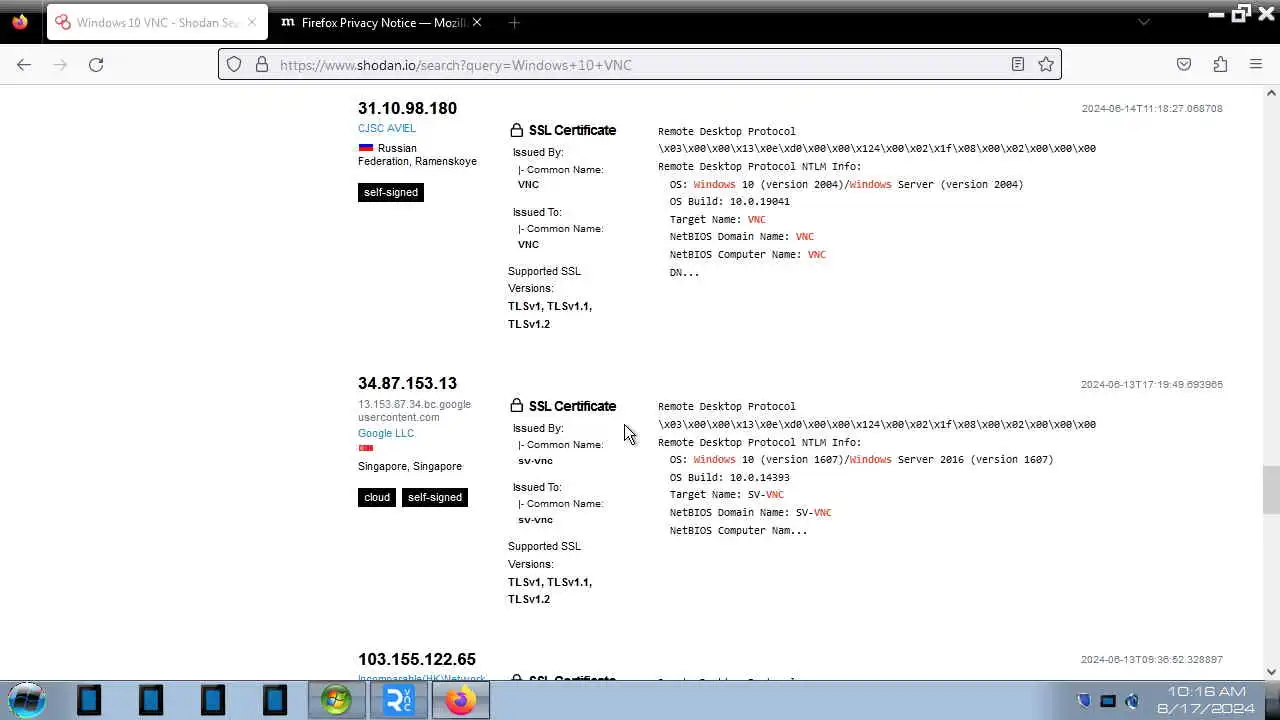Click timestamp 2024-06-14T11:18:27.068708
Image resolution: width=1280 pixels, height=720 pixels.
[x=1152, y=108]
